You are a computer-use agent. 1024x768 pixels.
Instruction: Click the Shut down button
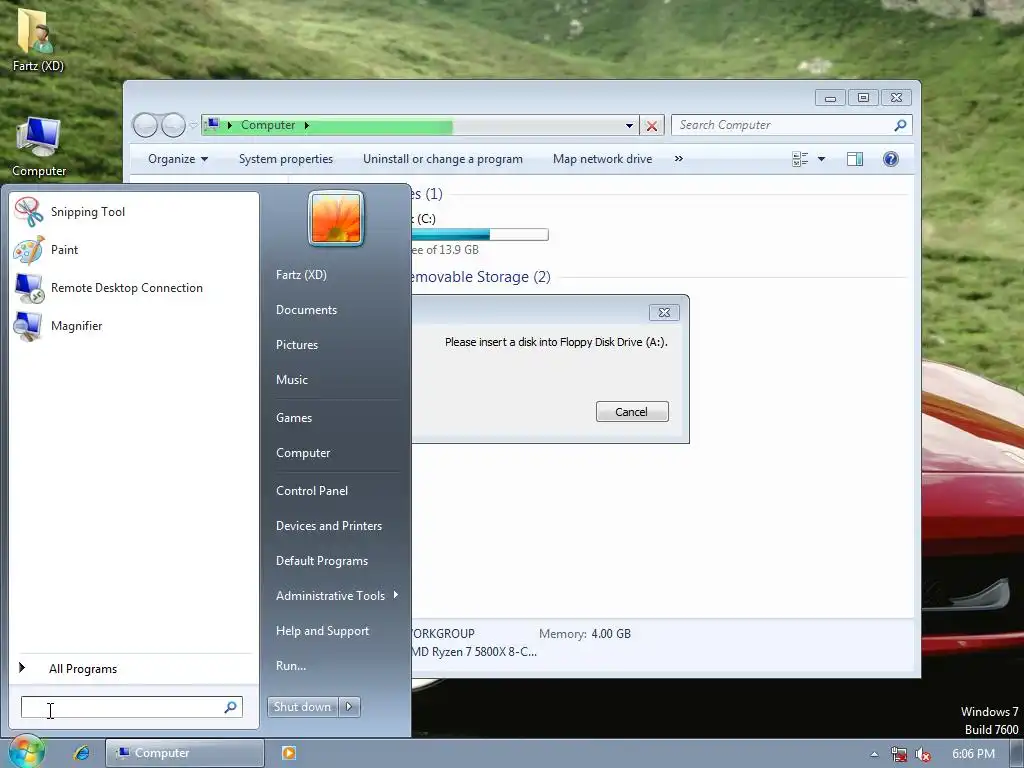click(x=302, y=707)
